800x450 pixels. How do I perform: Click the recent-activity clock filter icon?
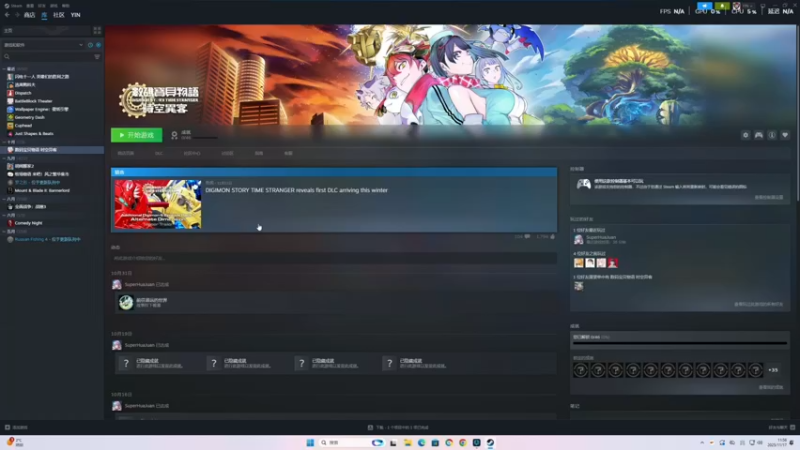click(x=90, y=45)
